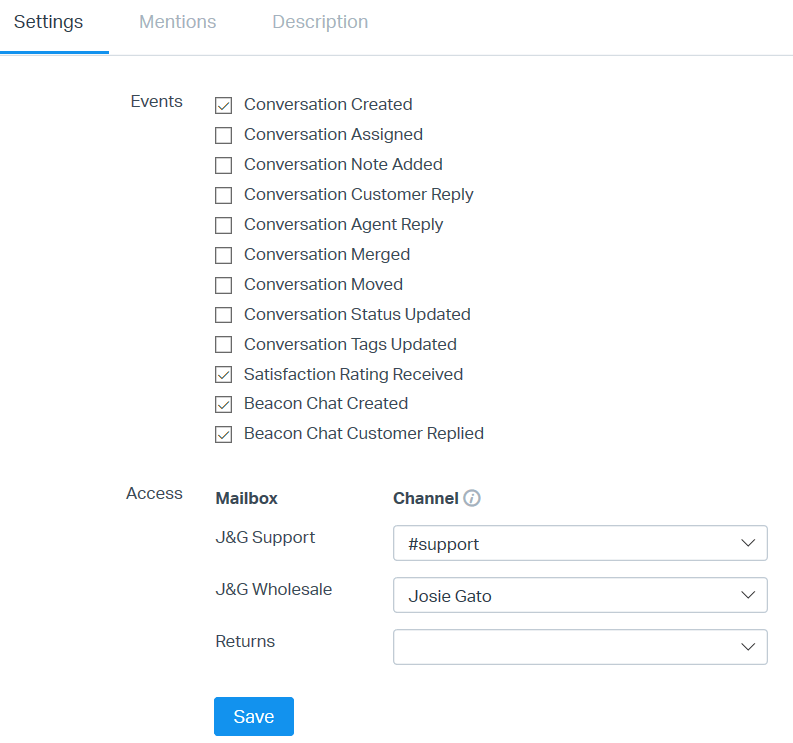The image size is (793, 743).
Task: Switch to the Mentions tab
Action: (x=177, y=22)
